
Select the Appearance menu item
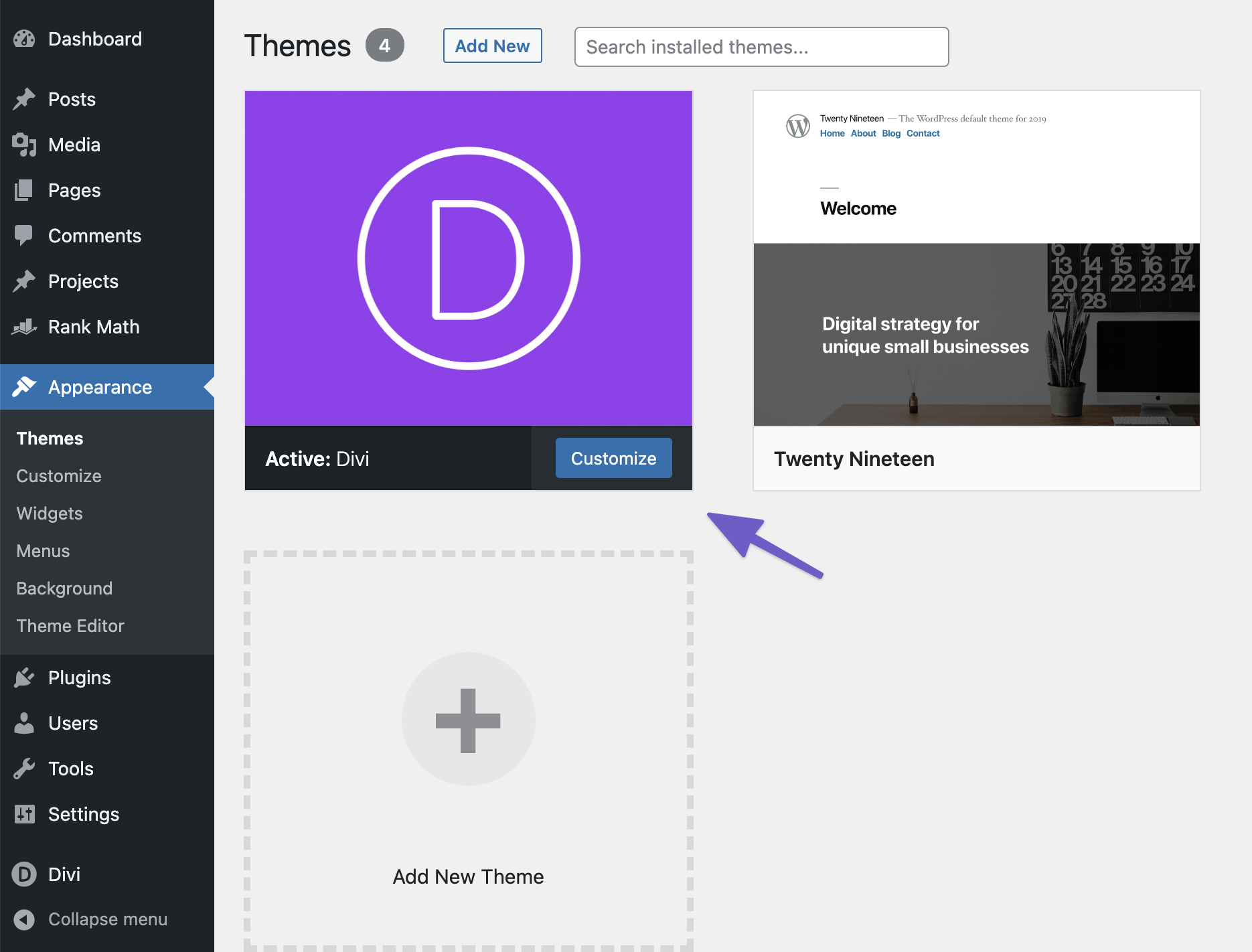(x=107, y=387)
